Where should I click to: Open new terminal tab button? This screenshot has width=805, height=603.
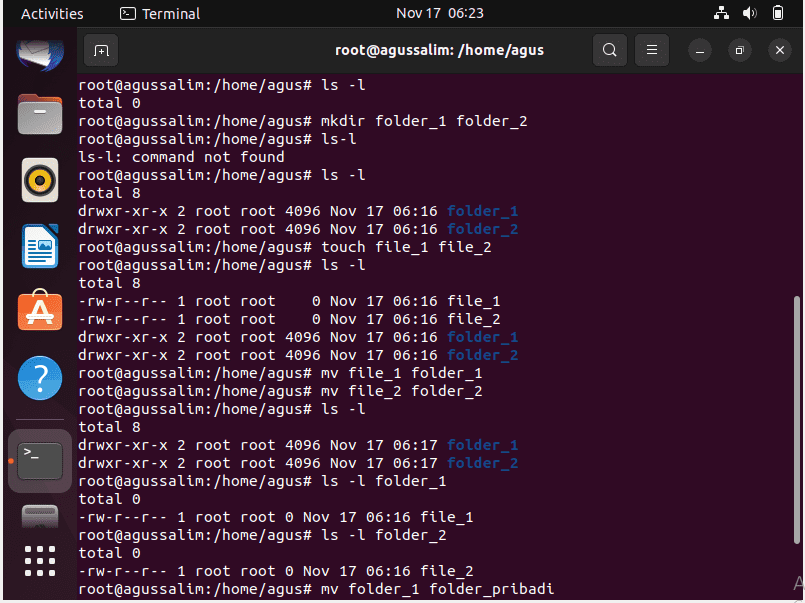(101, 50)
